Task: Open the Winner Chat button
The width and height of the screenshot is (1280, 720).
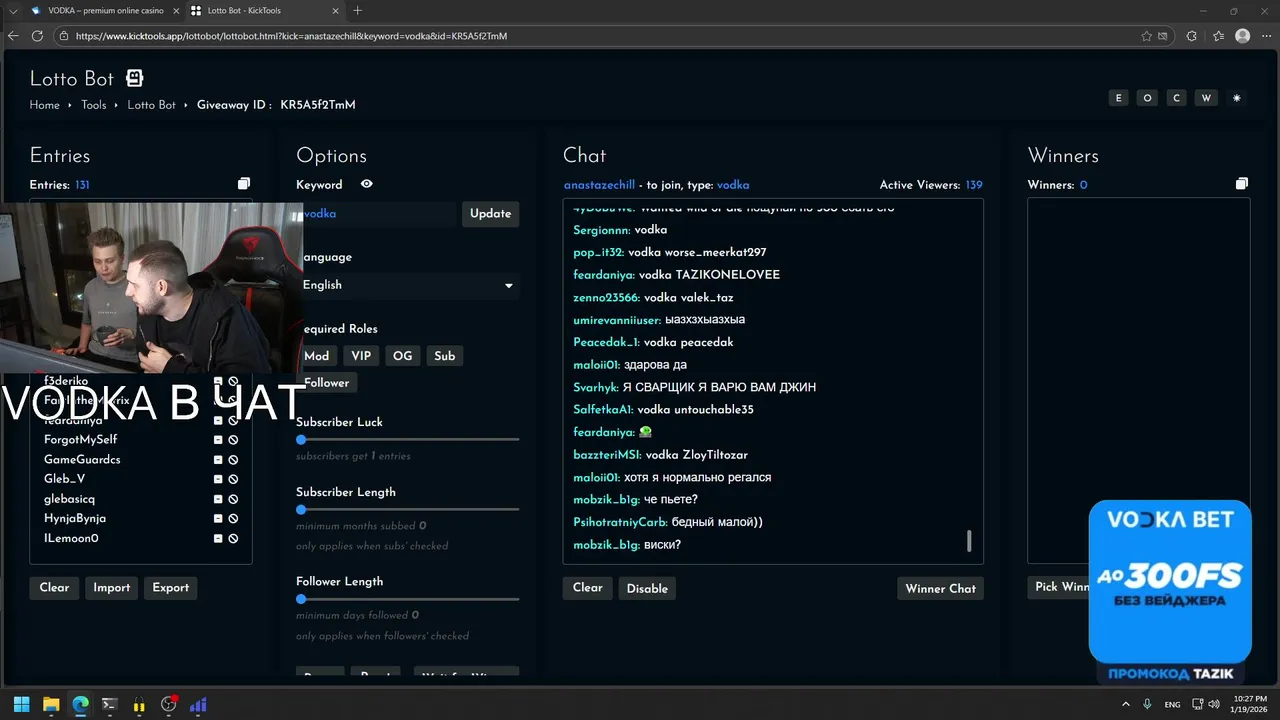Action: 940,588
